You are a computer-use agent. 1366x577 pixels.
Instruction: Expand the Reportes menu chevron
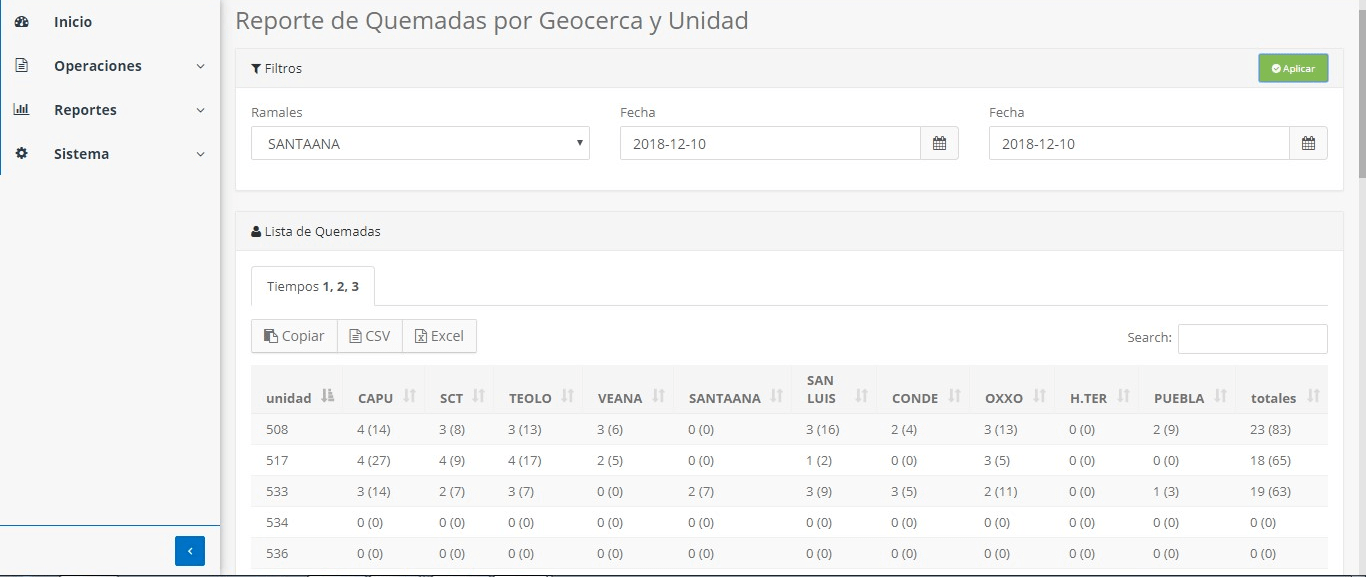[200, 110]
